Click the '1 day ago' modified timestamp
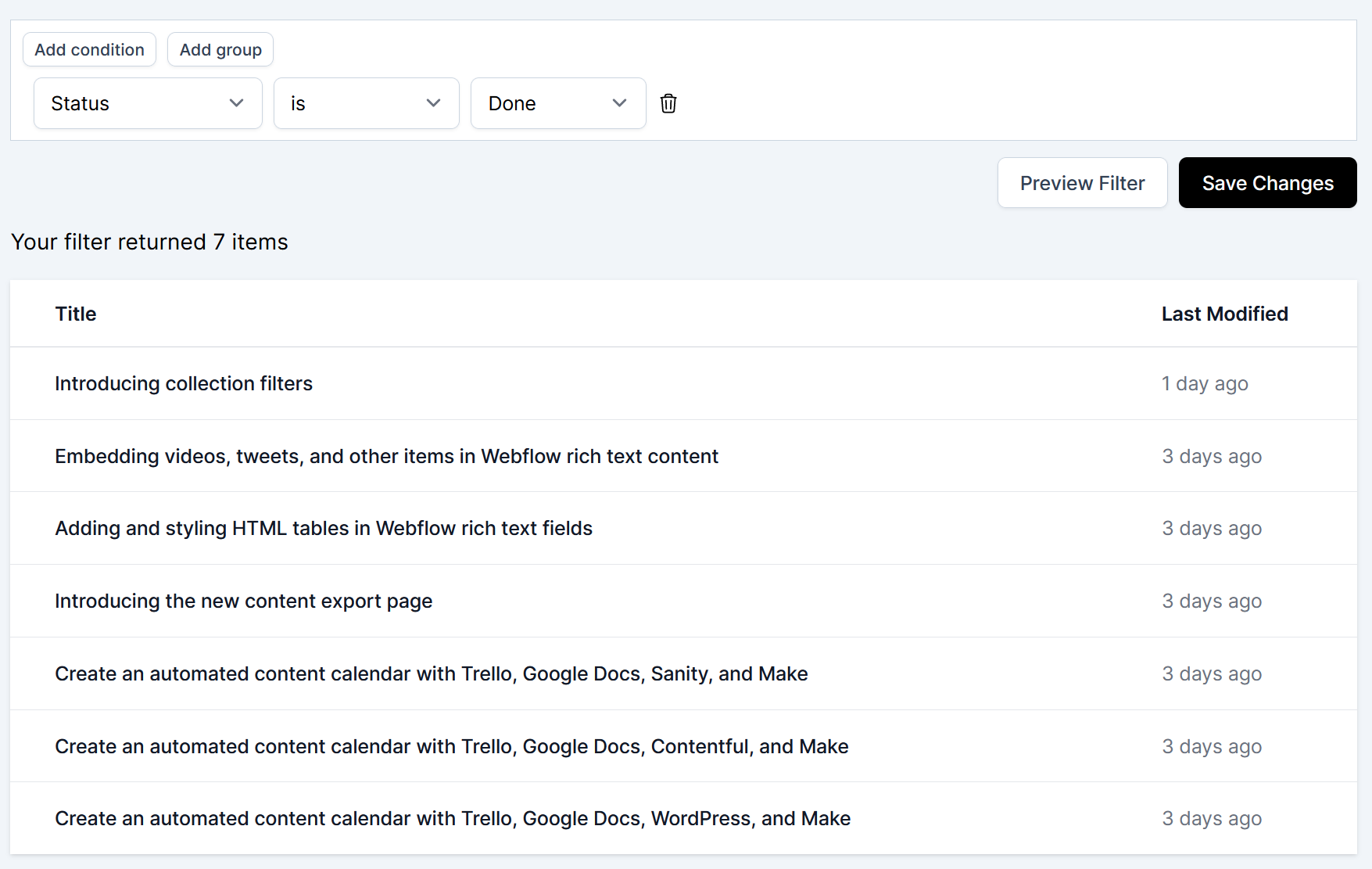The width and height of the screenshot is (1372, 869). coord(1205,383)
